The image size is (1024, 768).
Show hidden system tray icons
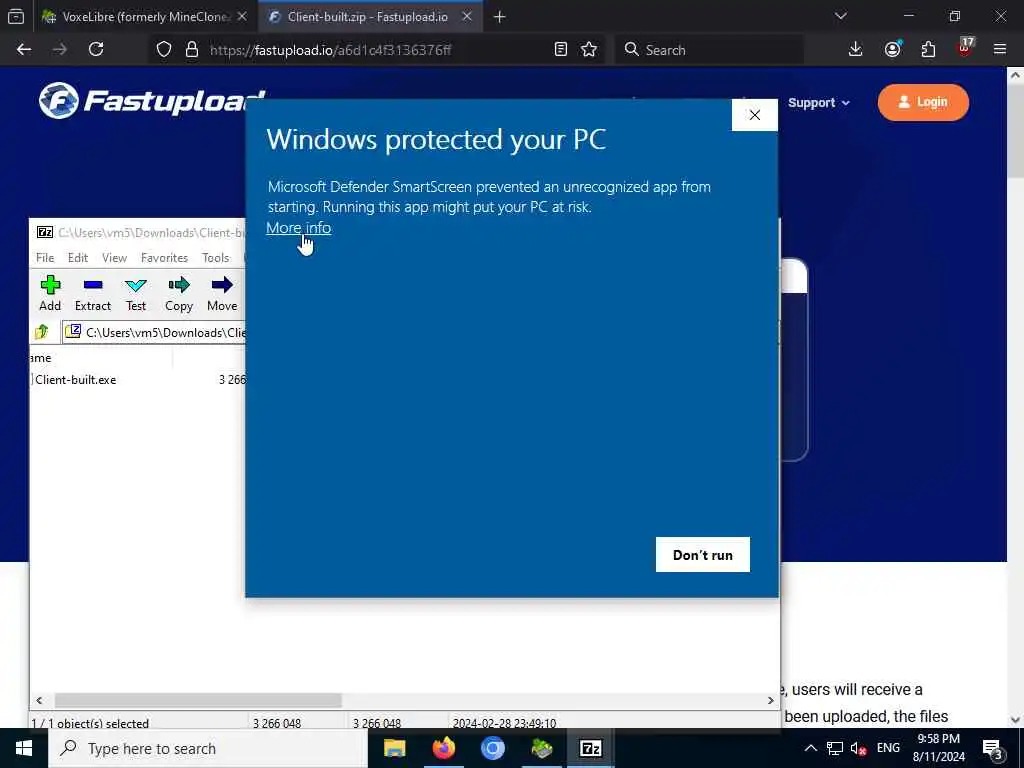tap(810, 748)
